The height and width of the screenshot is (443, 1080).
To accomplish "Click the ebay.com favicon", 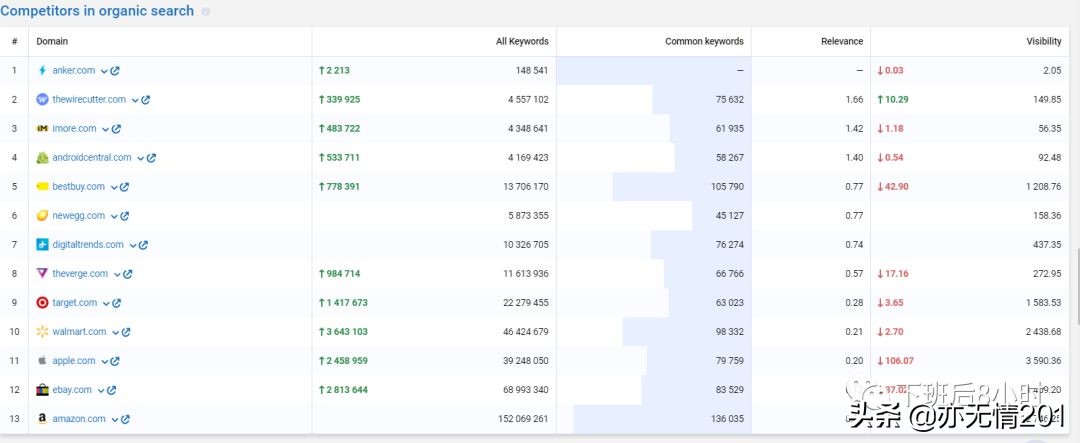I will pyautogui.click(x=42, y=389).
